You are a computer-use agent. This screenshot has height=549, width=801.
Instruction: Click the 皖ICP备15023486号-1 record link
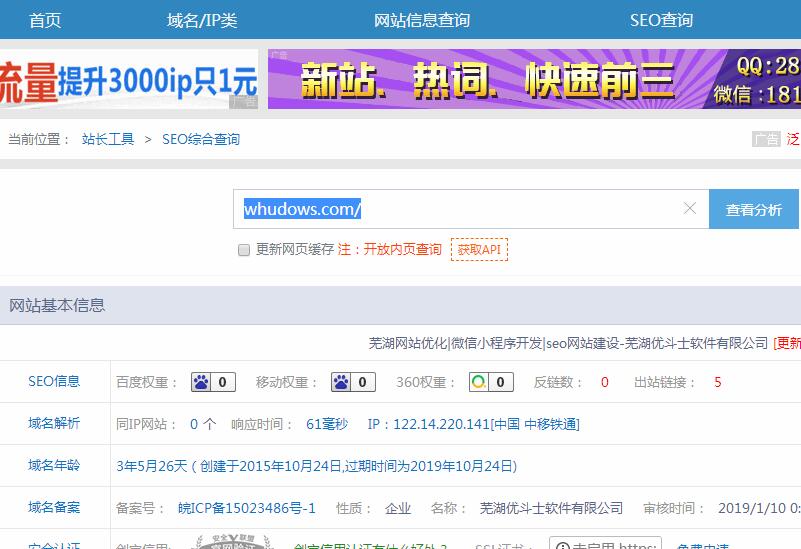click(246, 508)
